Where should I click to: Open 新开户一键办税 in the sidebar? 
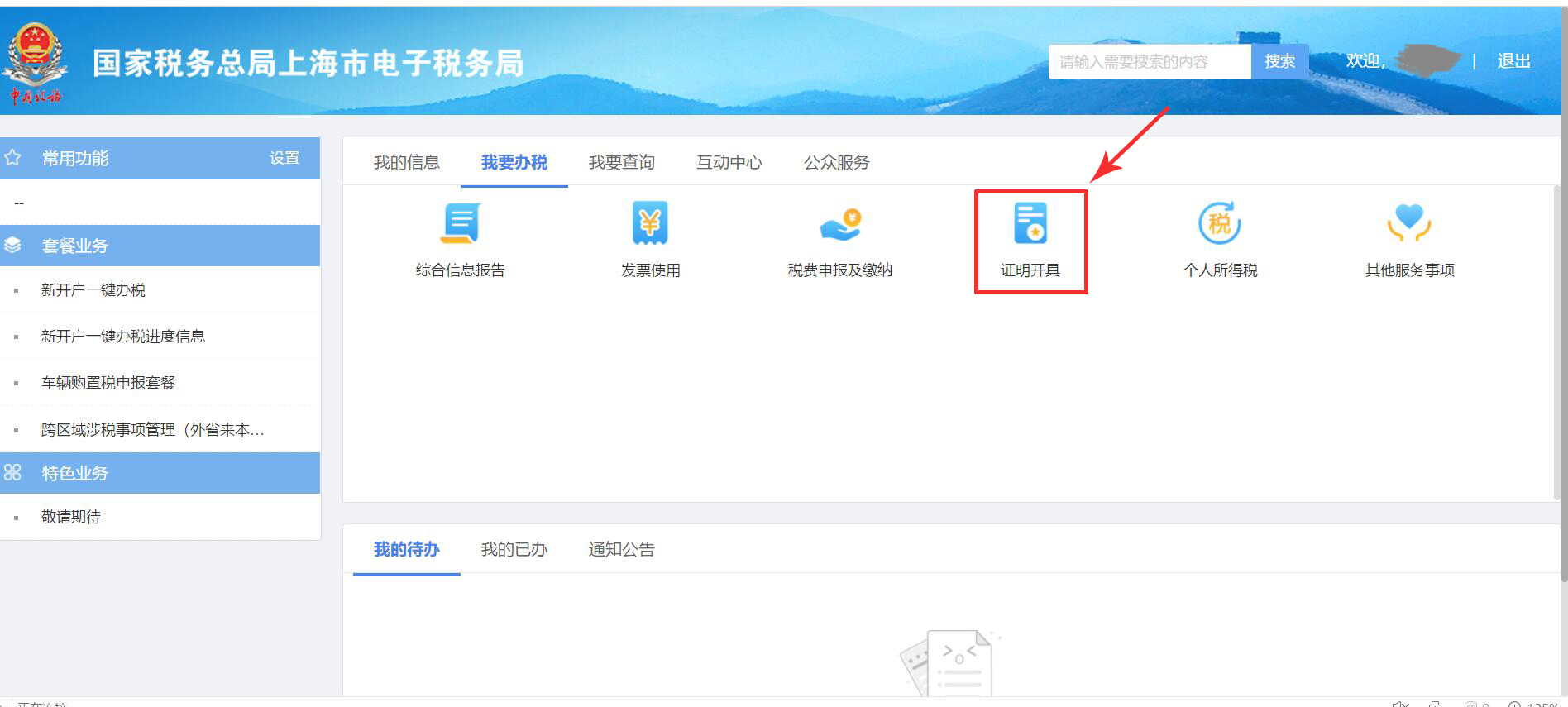click(93, 290)
